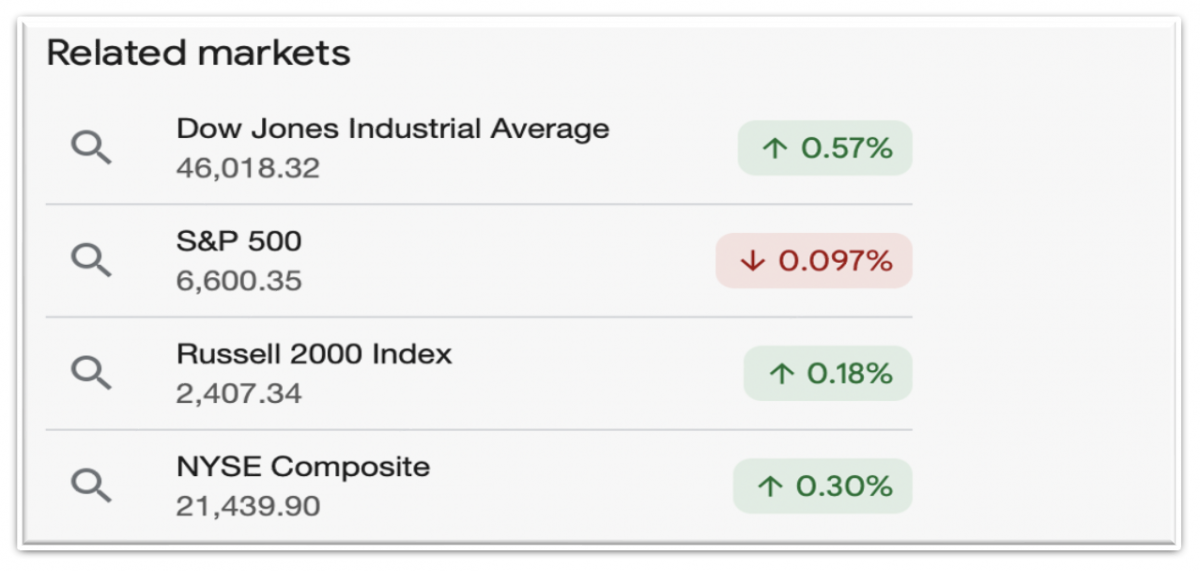This screenshot has height=571, width=1200.
Task: Click the red 0.097% percentage text
Action: point(835,262)
